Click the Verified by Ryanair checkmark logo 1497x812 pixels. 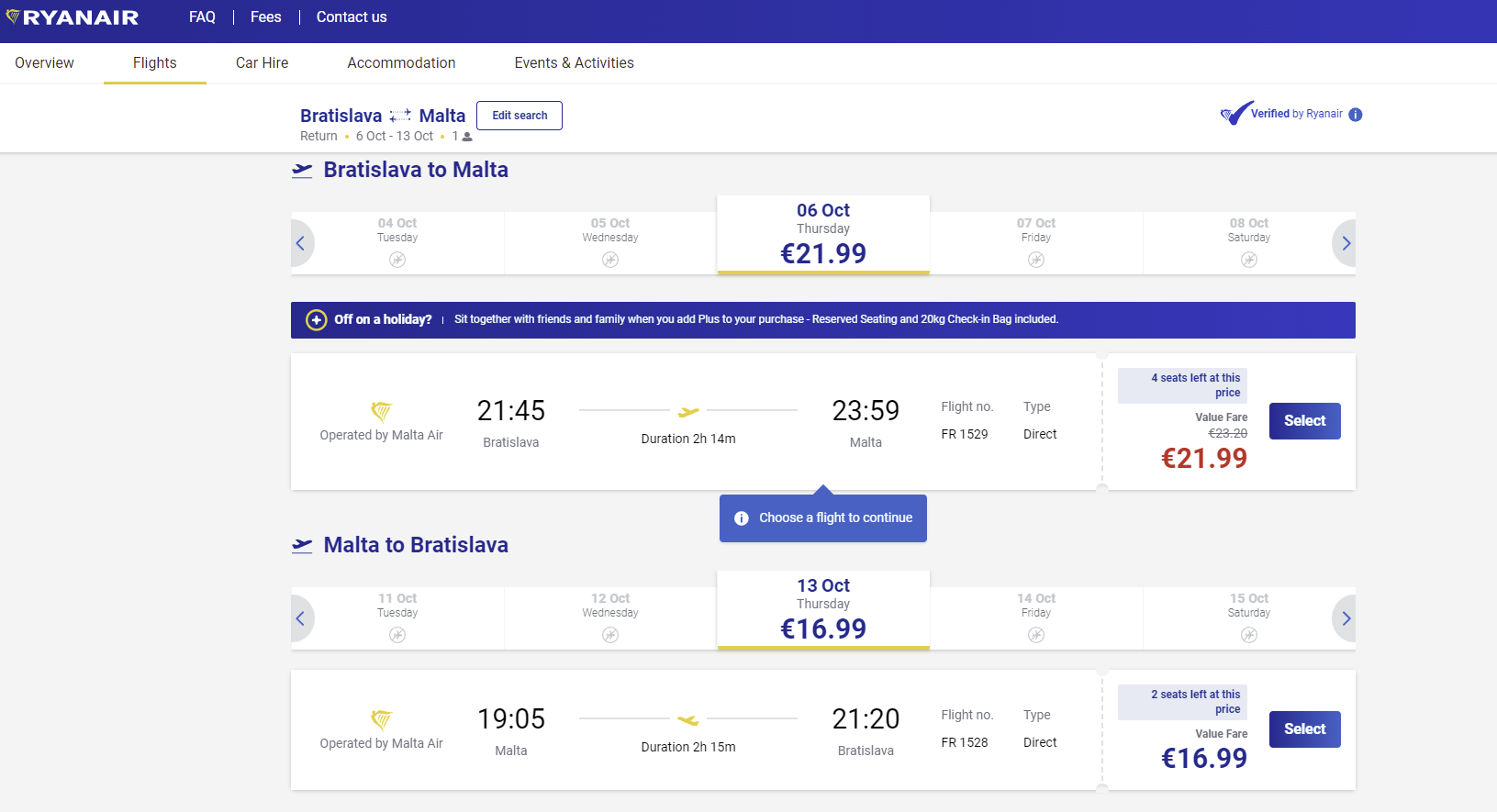tap(1235, 113)
